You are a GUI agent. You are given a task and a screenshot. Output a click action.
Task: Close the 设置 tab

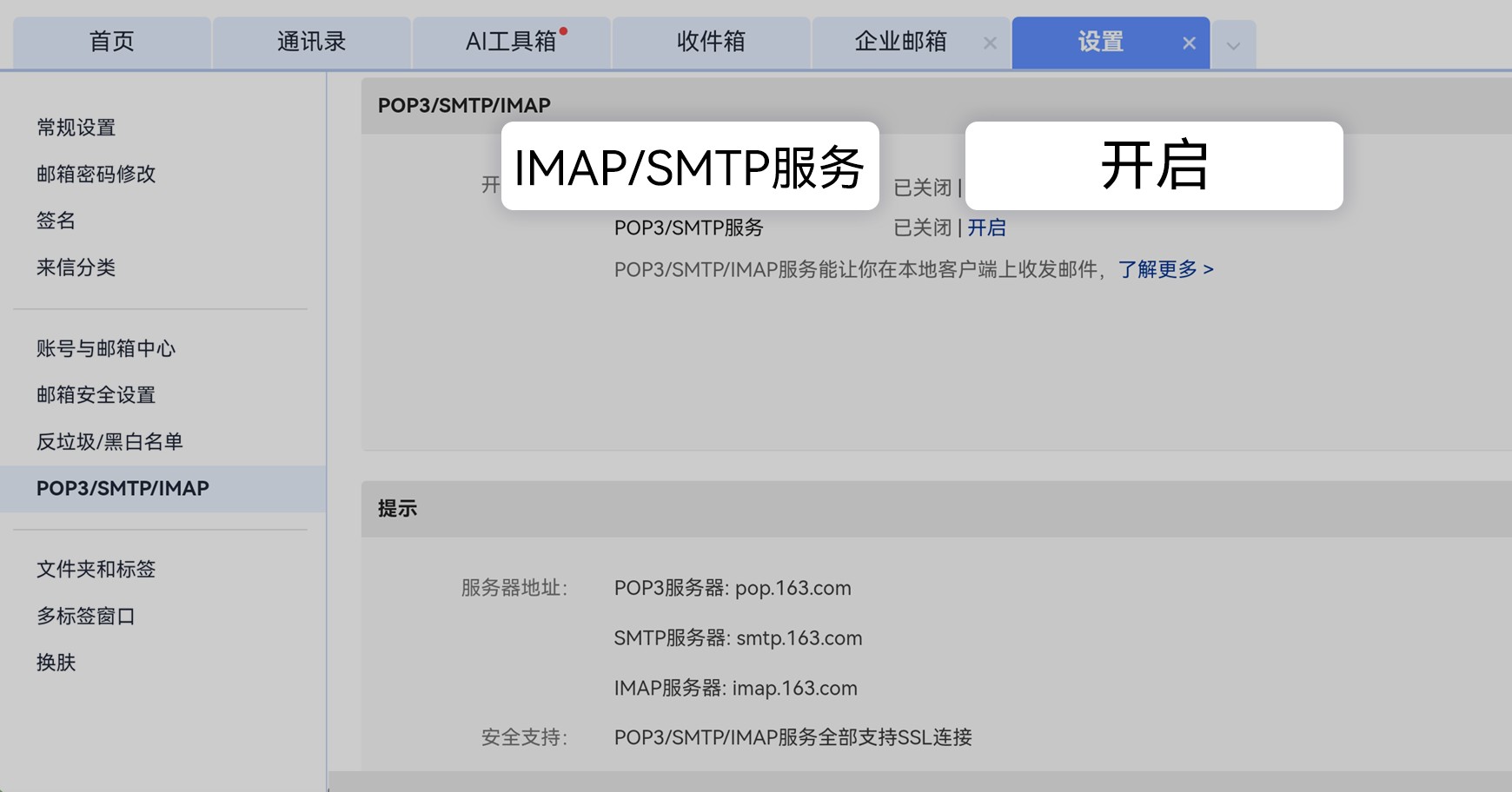(1190, 43)
